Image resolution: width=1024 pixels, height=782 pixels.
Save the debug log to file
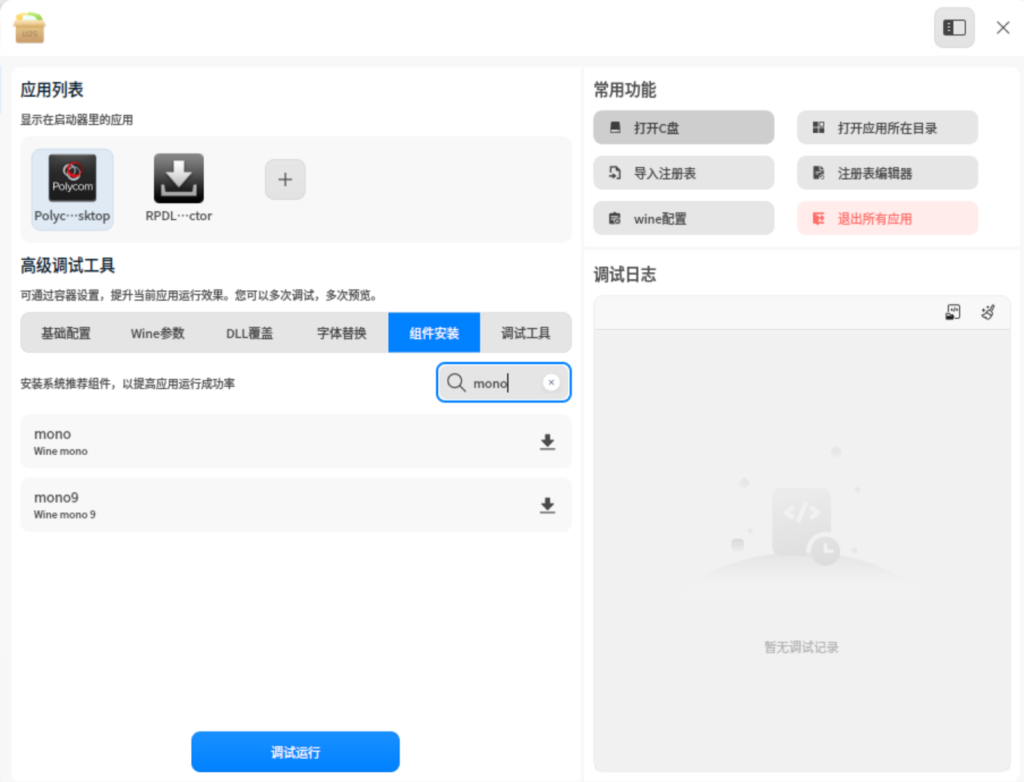953,313
